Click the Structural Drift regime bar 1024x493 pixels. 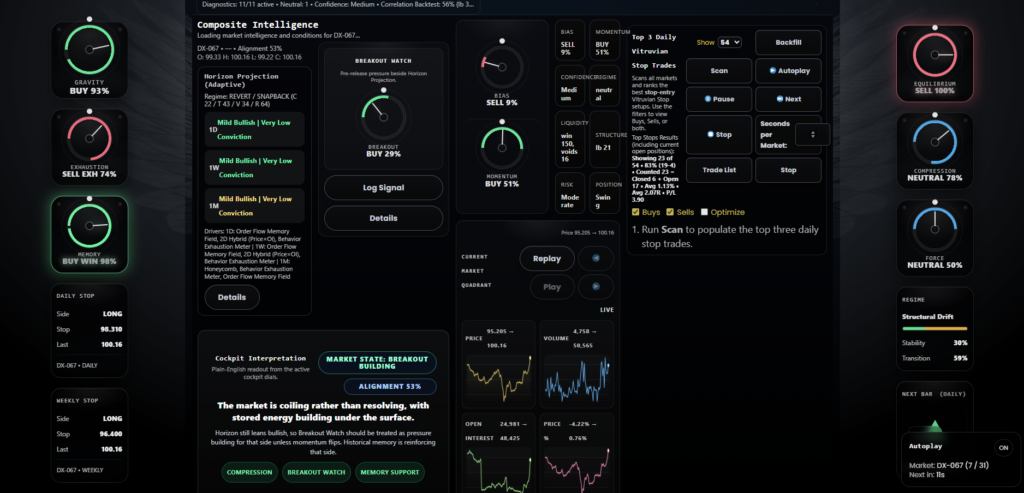tap(933, 327)
